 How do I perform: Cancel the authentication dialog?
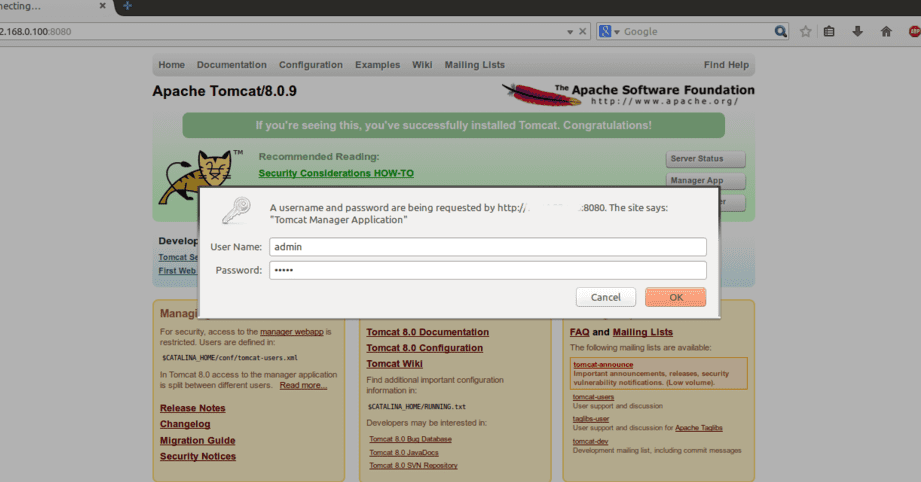(605, 297)
